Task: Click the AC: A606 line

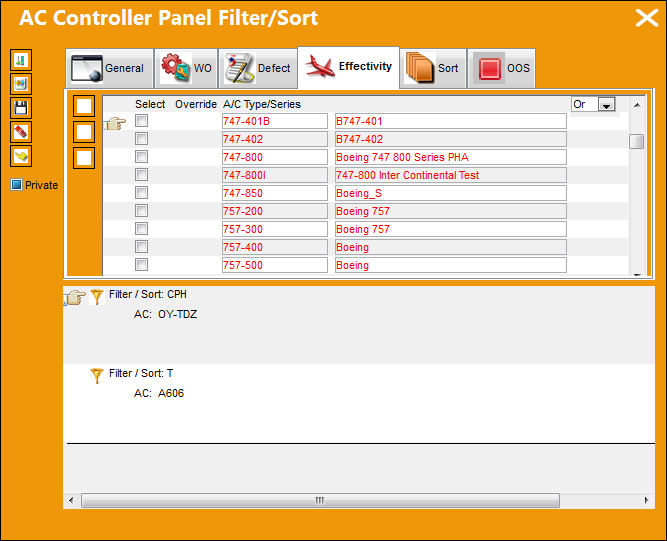Action: (x=159, y=393)
